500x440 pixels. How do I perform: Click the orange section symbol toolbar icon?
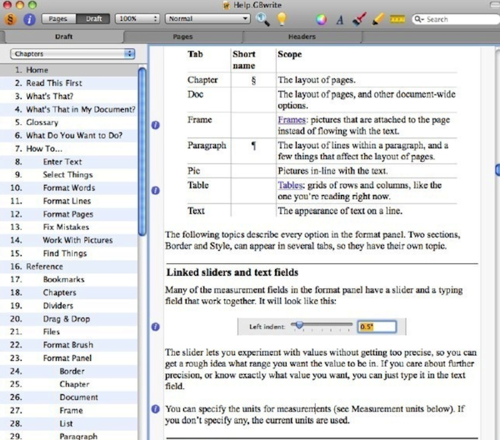coord(10,19)
